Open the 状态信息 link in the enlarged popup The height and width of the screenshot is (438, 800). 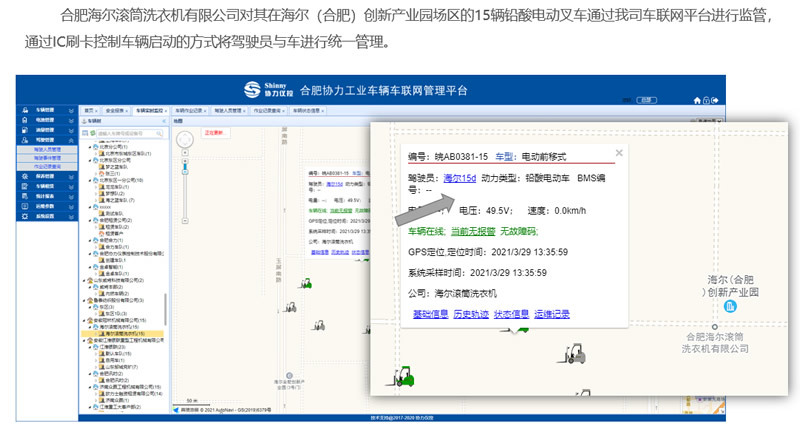tap(511, 314)
